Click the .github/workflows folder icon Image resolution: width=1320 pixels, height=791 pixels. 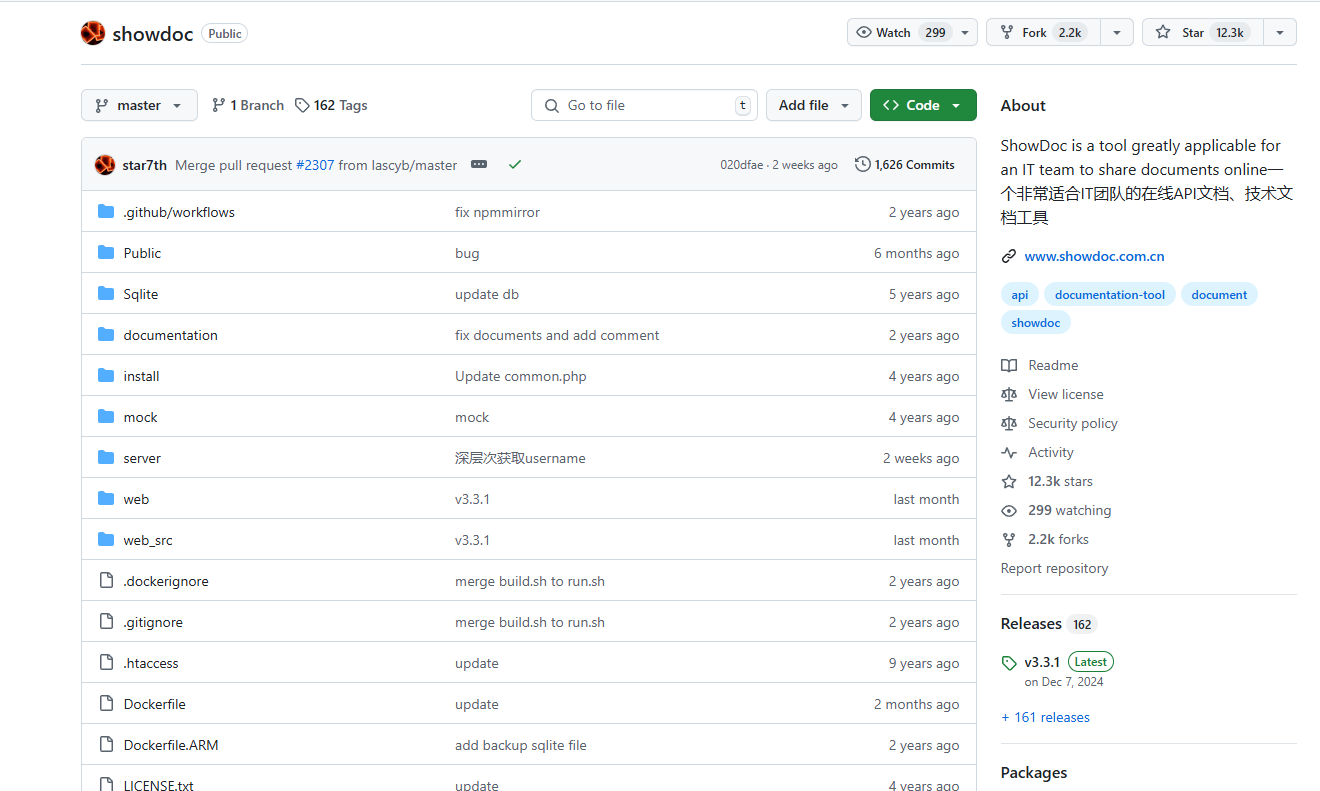click(106, 212)
